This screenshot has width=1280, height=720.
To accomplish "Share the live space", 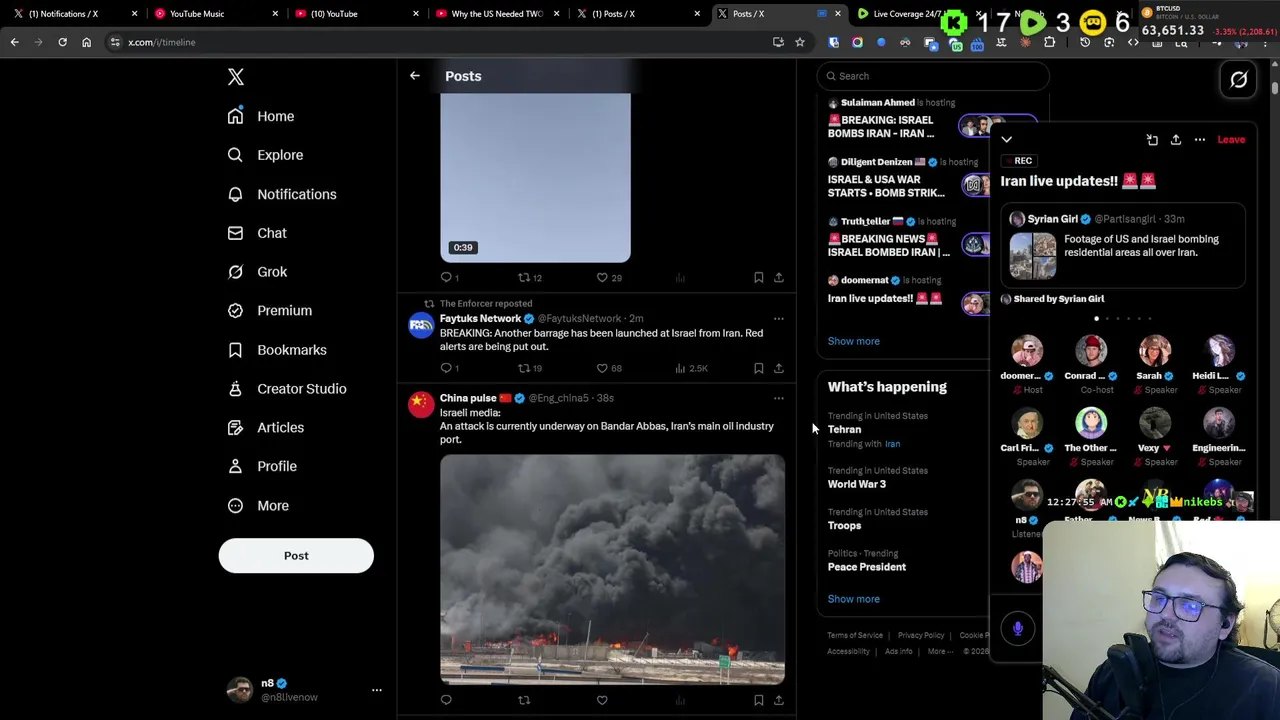I will click(1176, 140).
